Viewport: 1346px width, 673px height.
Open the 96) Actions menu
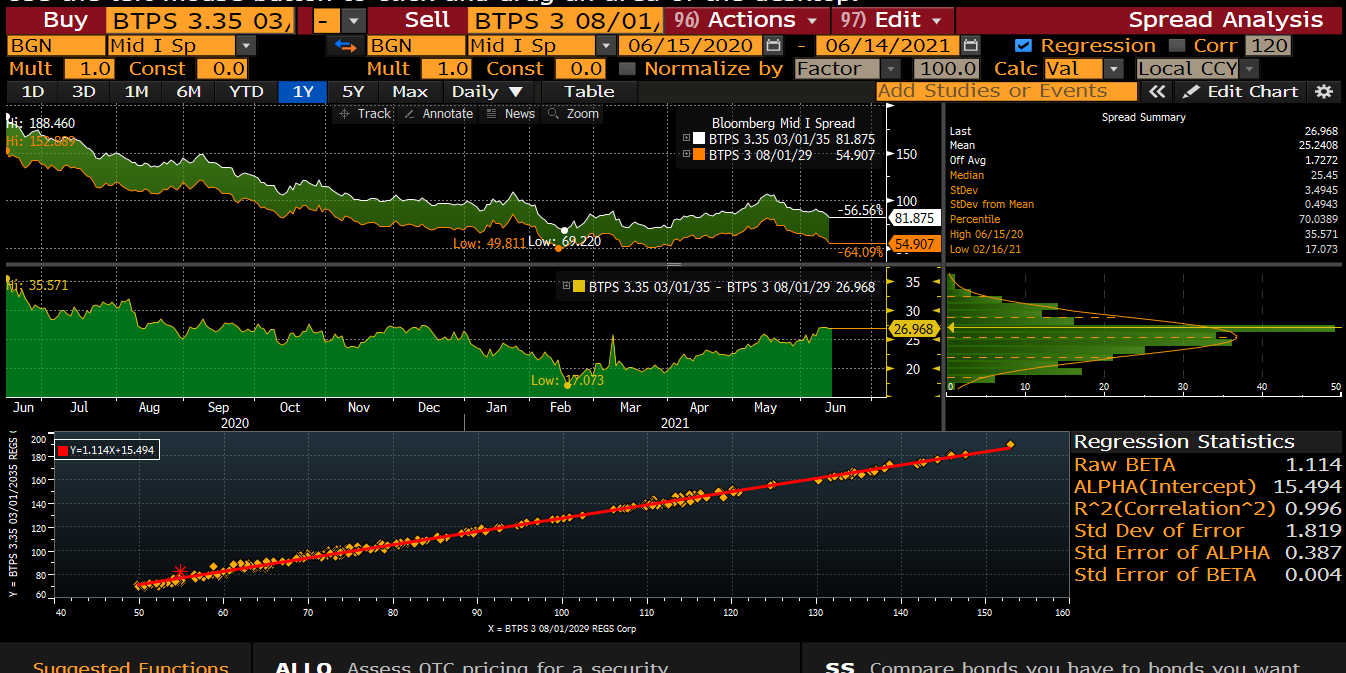click(x=748, y=20)
